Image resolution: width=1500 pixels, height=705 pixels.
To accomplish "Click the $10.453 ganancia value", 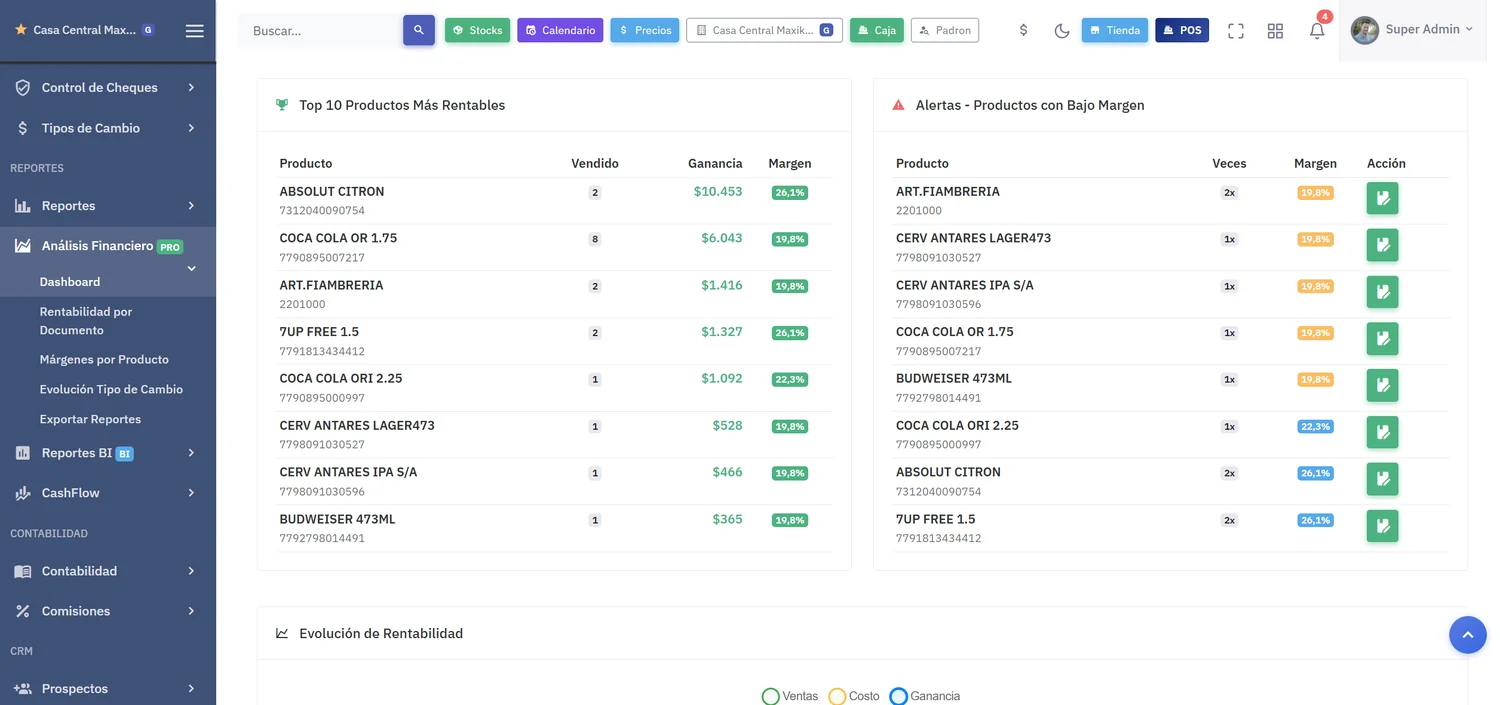I will click(718, 192).
